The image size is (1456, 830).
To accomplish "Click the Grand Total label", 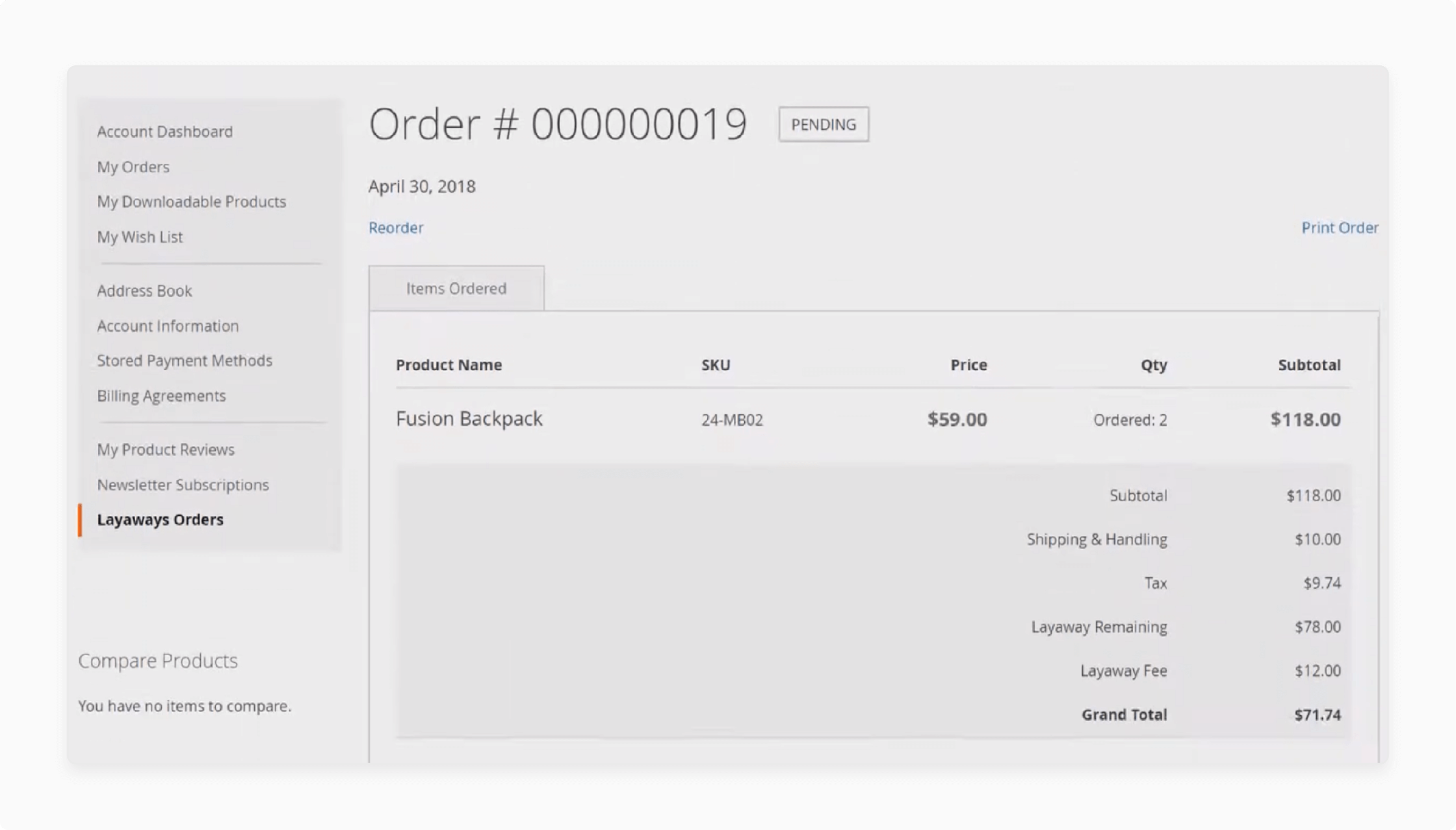I will [x=1124, y=715].
